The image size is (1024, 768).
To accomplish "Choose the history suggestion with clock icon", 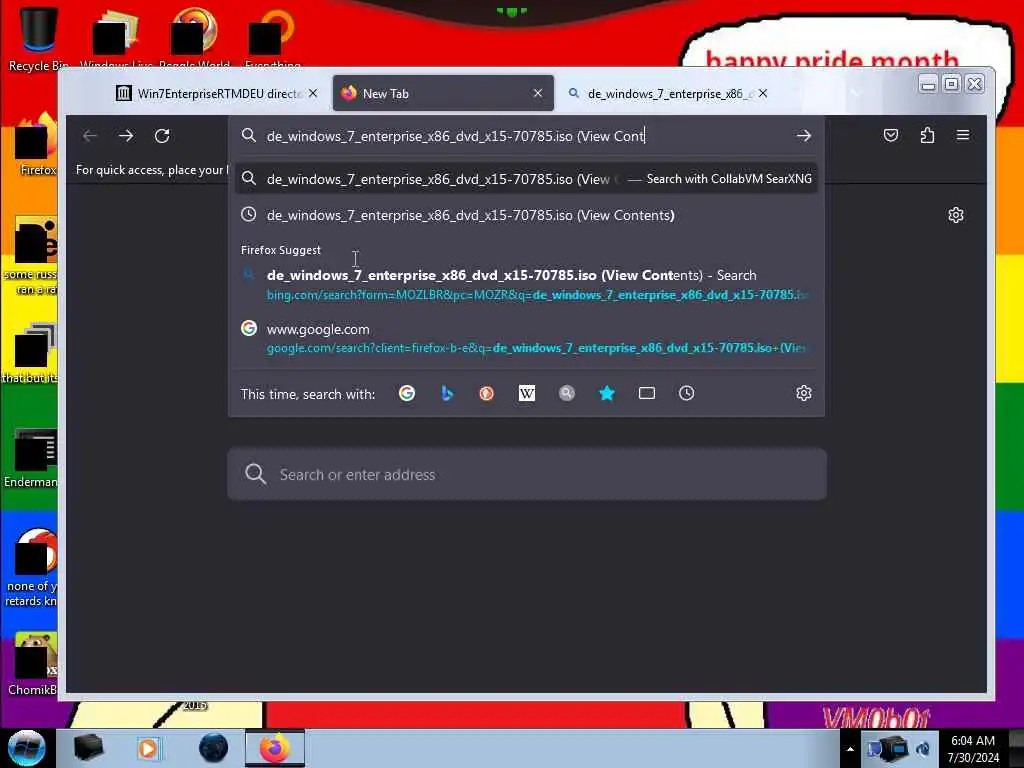I will pyautogui.click(x=526, y=215).
